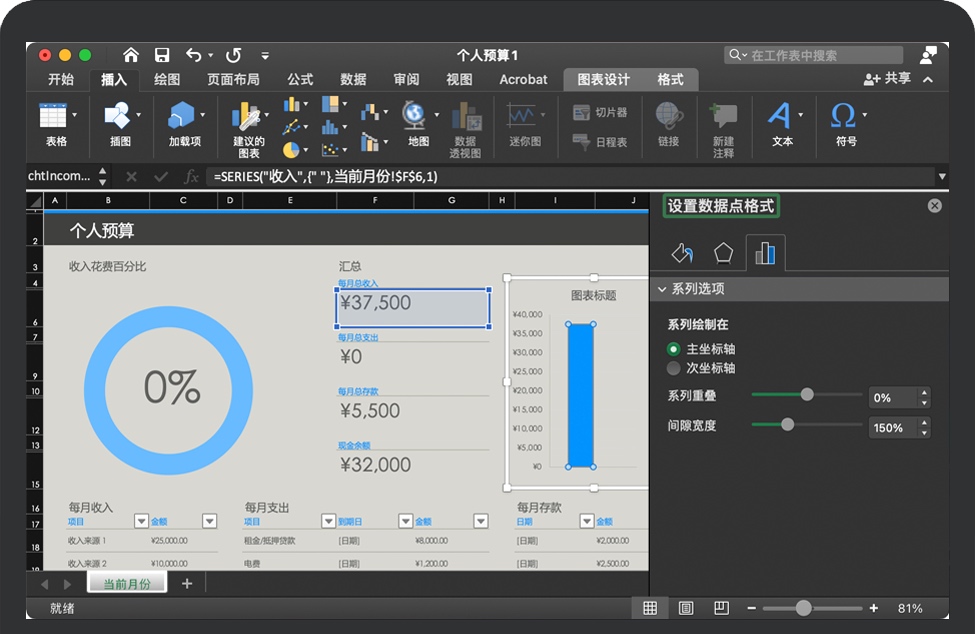
Task: Click the Home icon in title bar
Action: tap(131, 55)
